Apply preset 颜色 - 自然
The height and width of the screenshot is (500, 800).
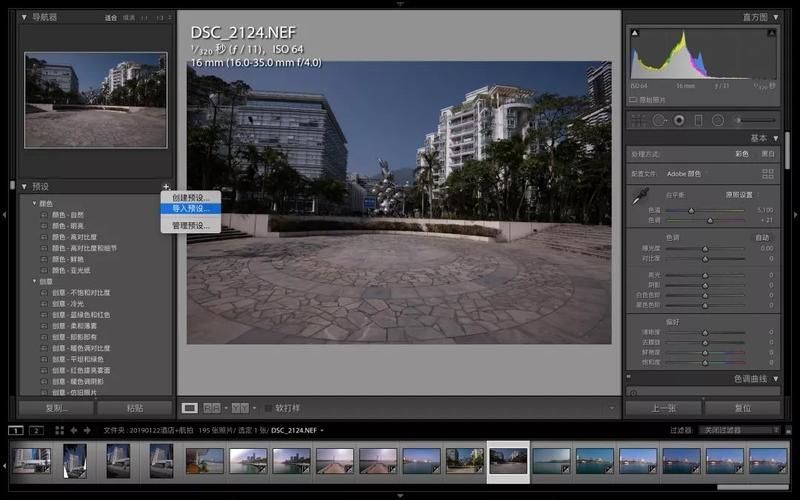point(68,215)
